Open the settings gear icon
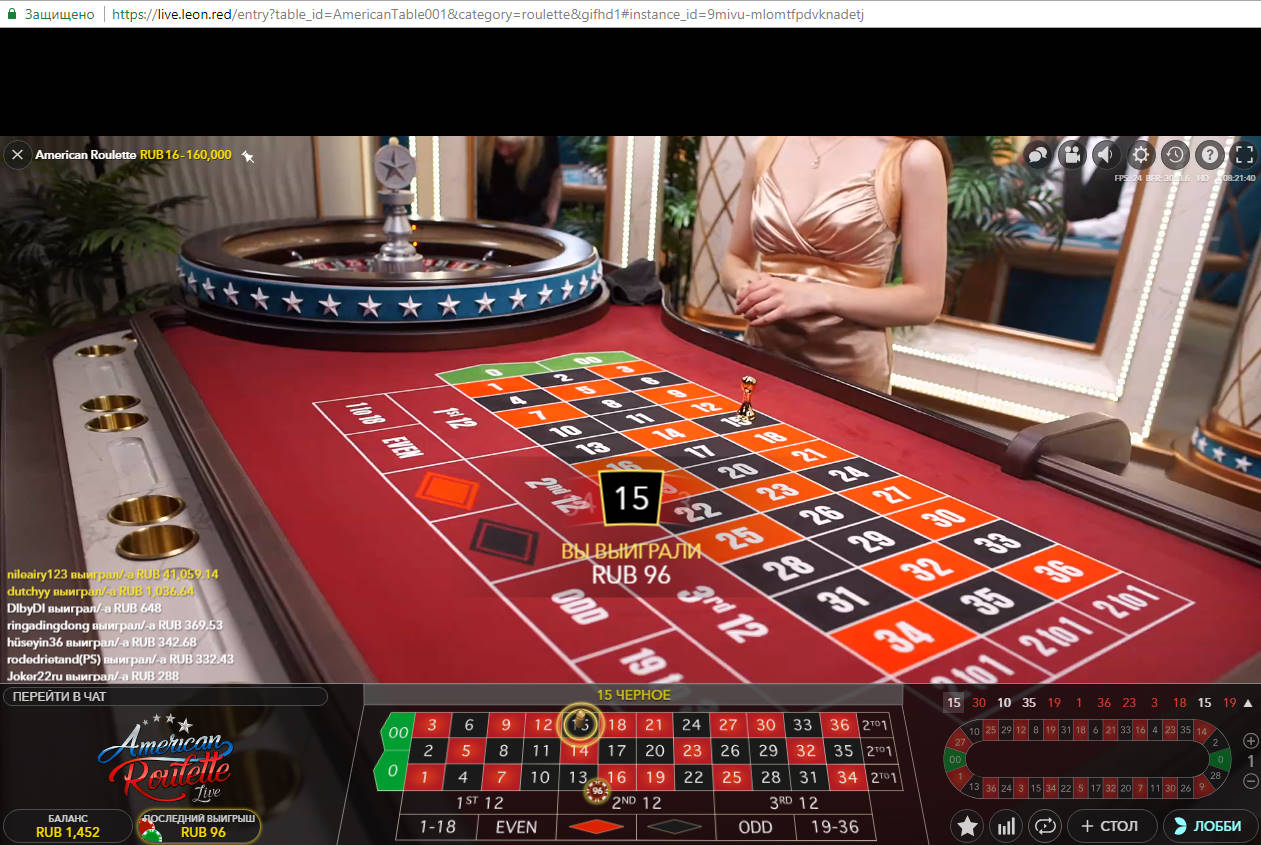This screenshot has width=1261, height=845. tap(1140, 155)
